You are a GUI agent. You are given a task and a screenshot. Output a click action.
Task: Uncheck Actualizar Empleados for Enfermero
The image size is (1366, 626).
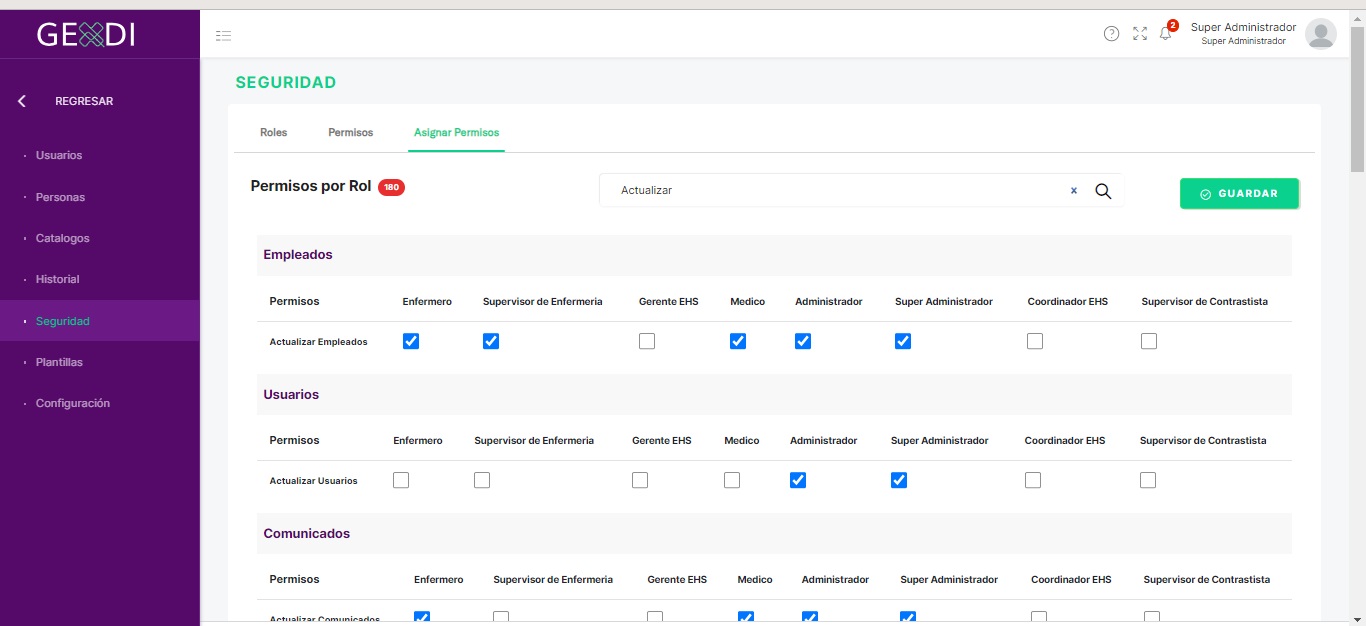click(x=411, y=341)
